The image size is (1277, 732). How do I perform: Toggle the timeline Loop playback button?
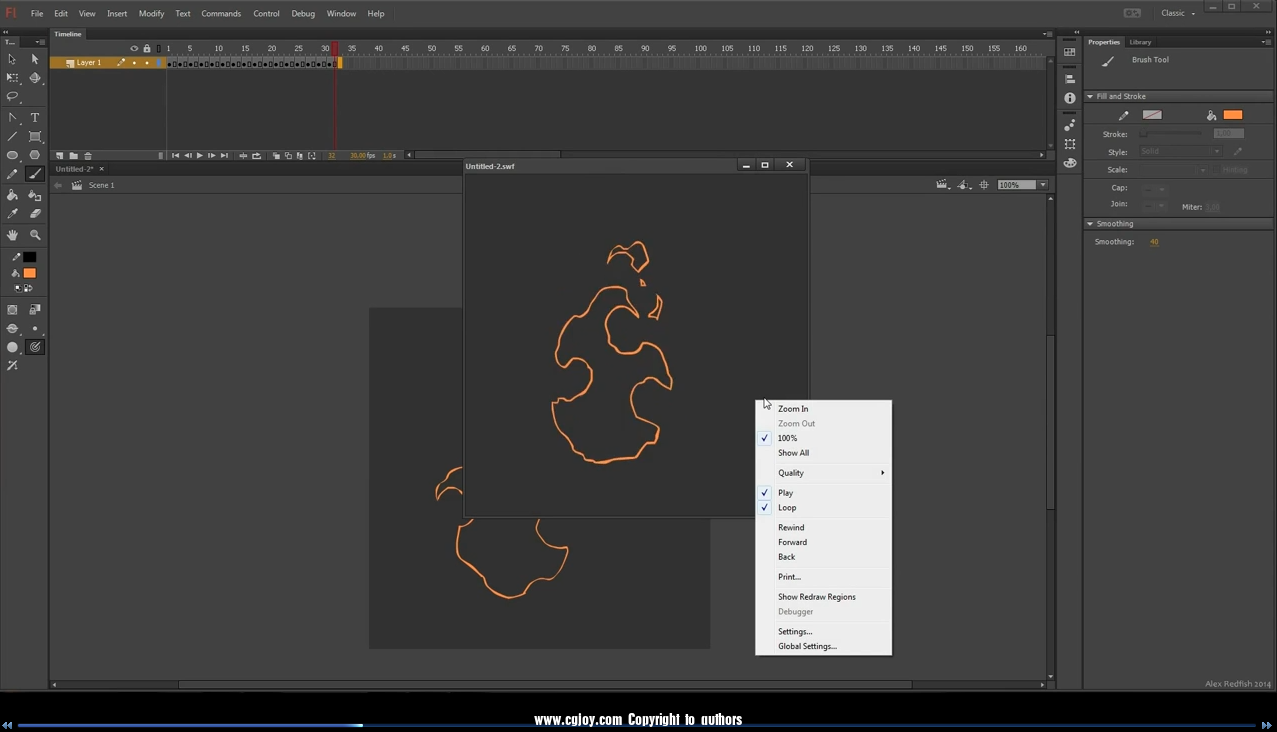256,156
